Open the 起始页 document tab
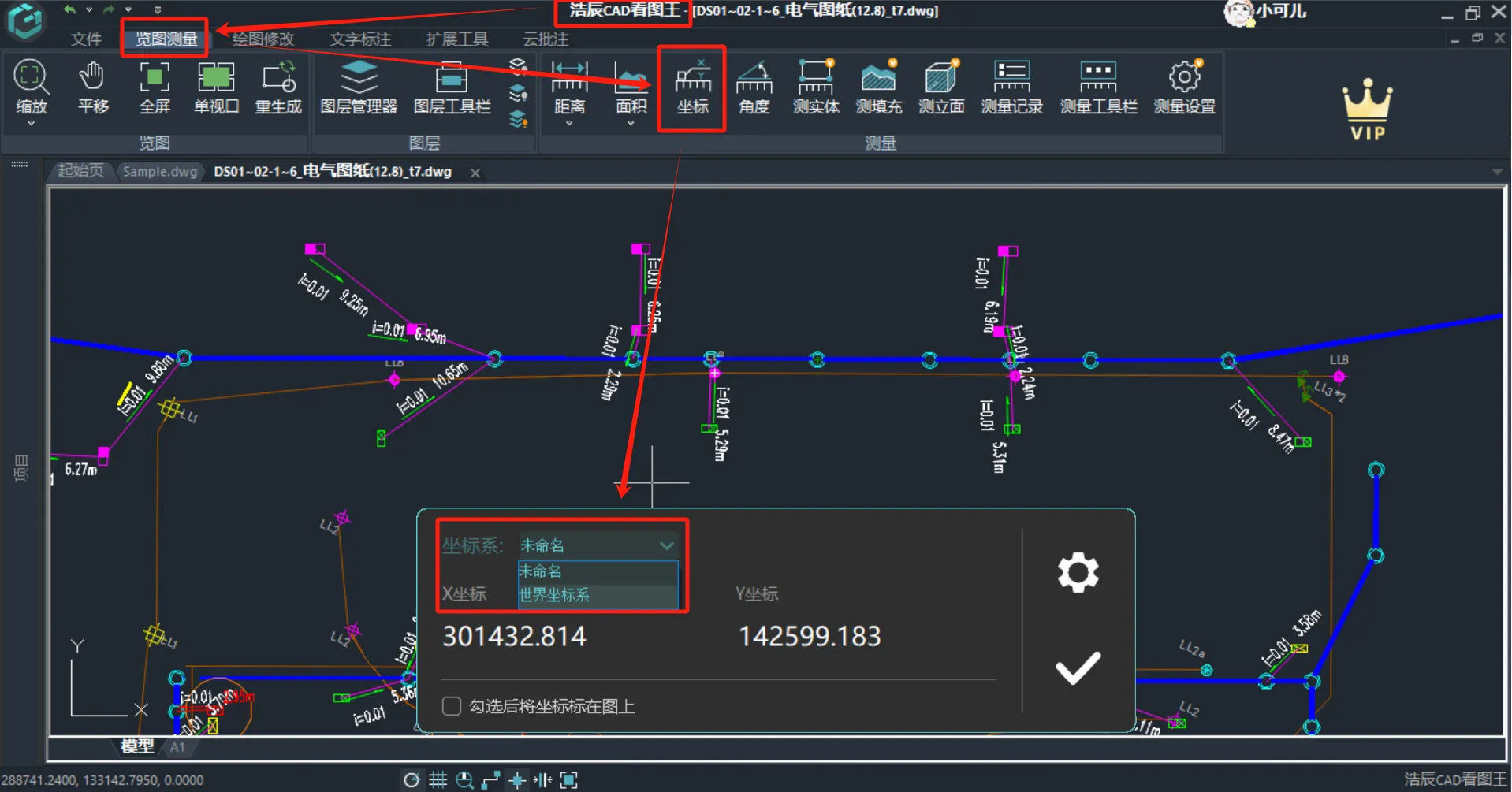This screenshot has width=1512, height=792. point(80,171)
